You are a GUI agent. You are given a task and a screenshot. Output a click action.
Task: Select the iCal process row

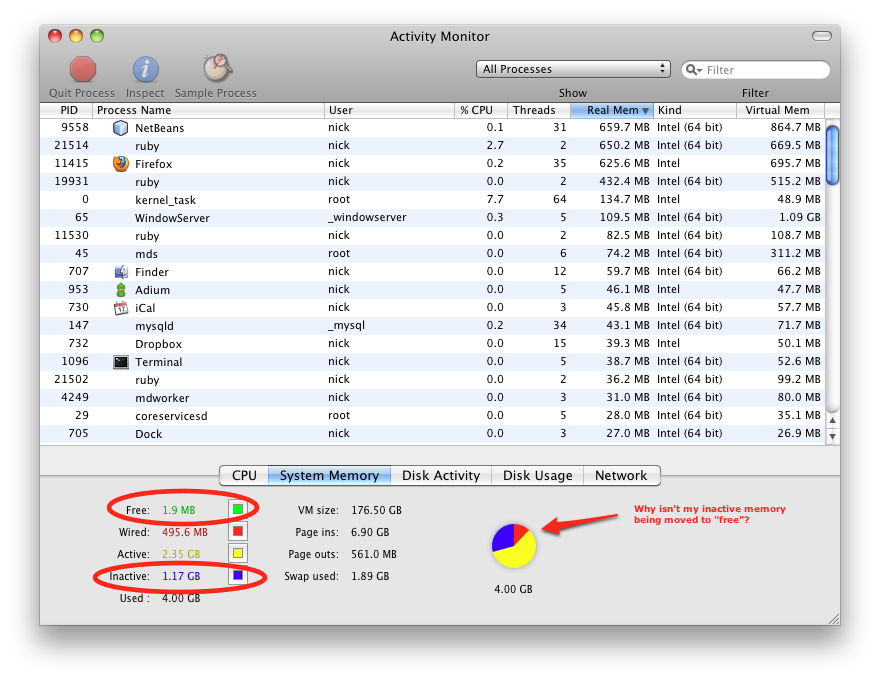coord(433,307)
